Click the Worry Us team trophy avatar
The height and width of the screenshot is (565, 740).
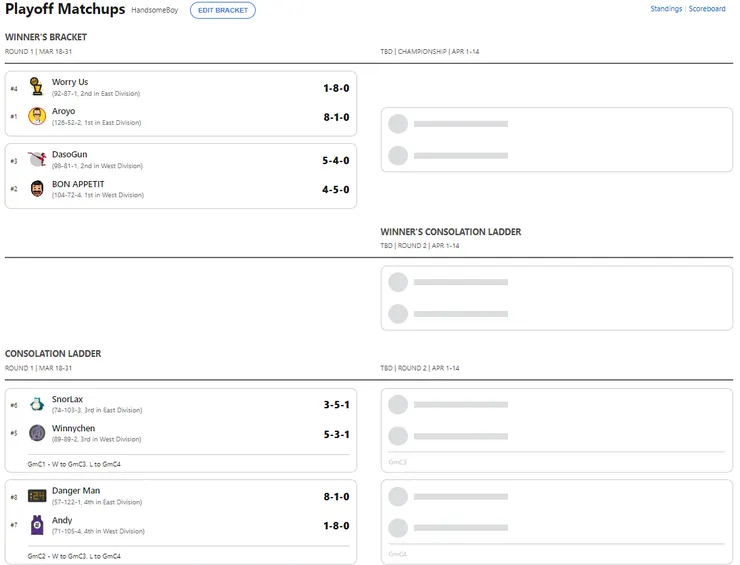[x=37, y=87]
